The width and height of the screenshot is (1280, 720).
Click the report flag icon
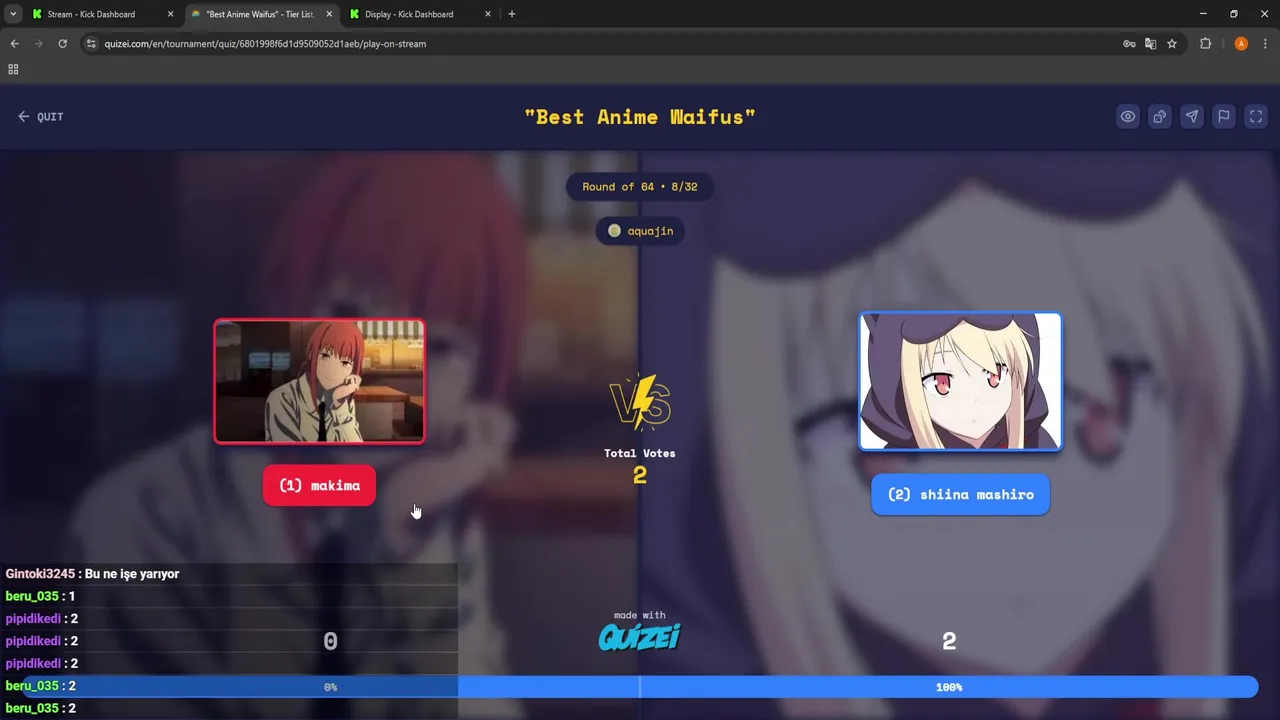tap(1224, 117)
